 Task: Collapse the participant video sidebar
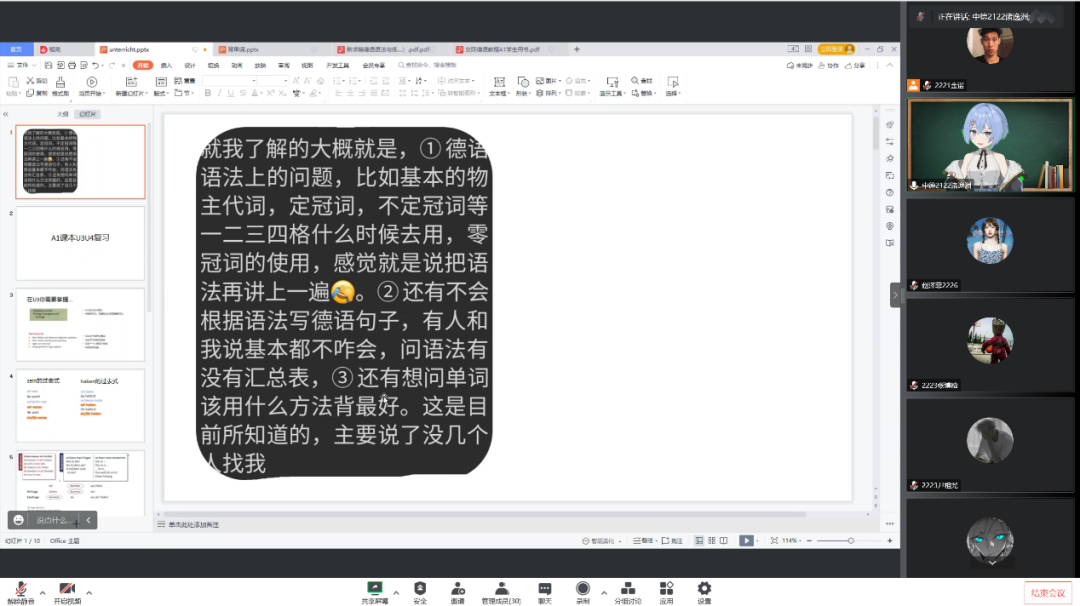[896, 296]
